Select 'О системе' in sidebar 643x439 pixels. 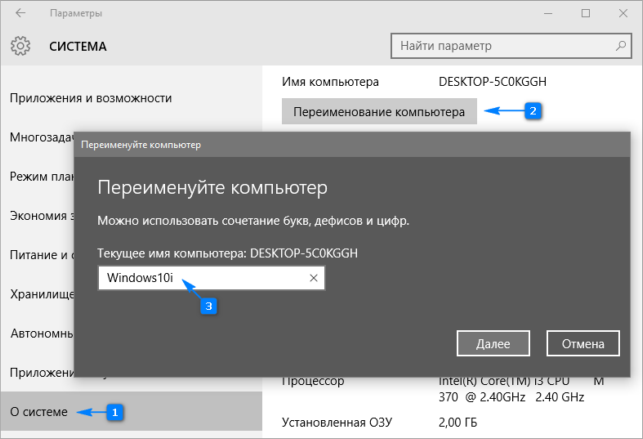click(x=131, y=412)
